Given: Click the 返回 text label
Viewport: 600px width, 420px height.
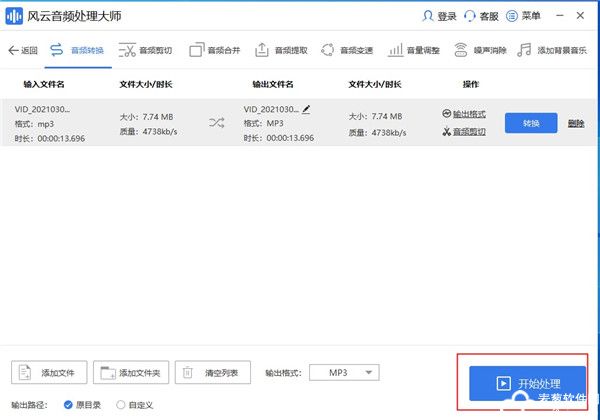Looking at the screenshot, I should tap(29, 50).
